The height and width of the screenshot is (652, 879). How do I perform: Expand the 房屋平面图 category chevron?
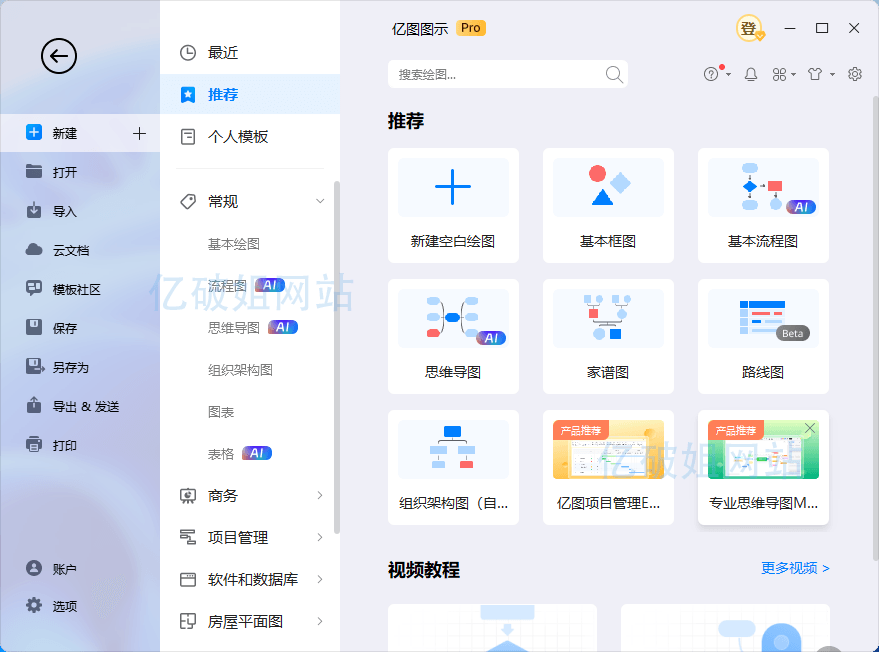coord(320,621)
